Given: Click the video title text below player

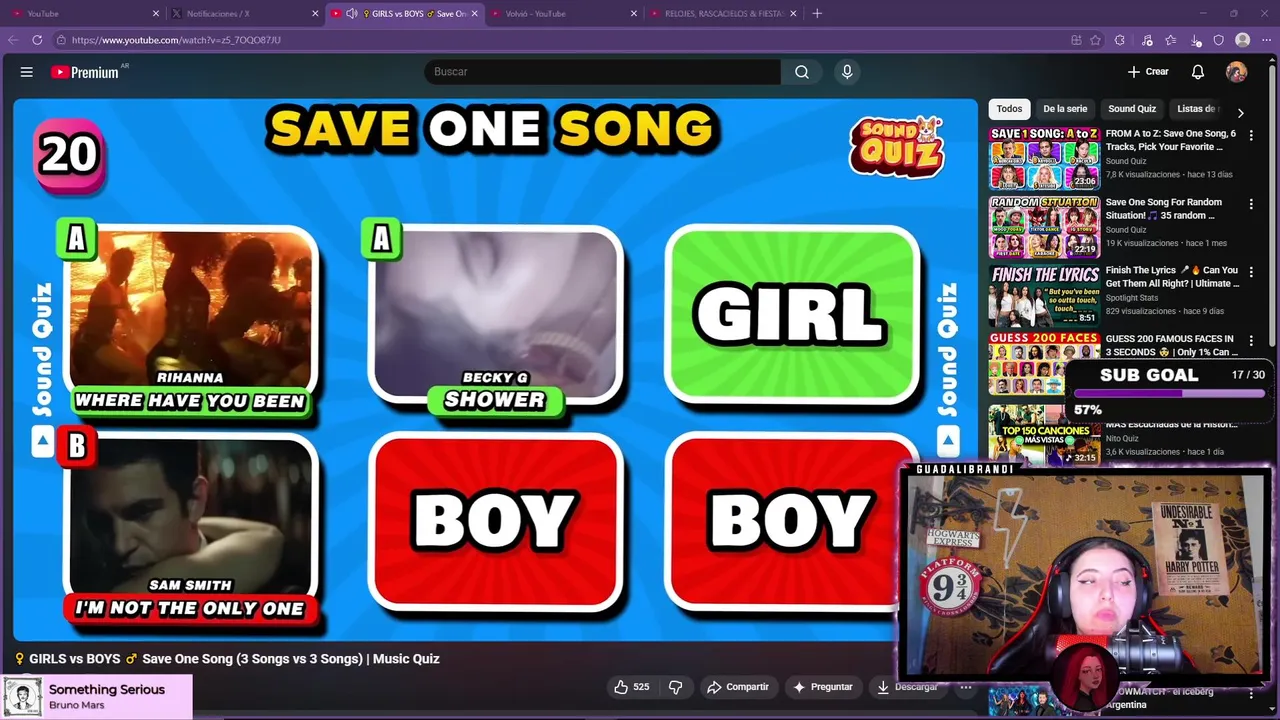Looking at the screenshot, I should [x=227, y=659].
